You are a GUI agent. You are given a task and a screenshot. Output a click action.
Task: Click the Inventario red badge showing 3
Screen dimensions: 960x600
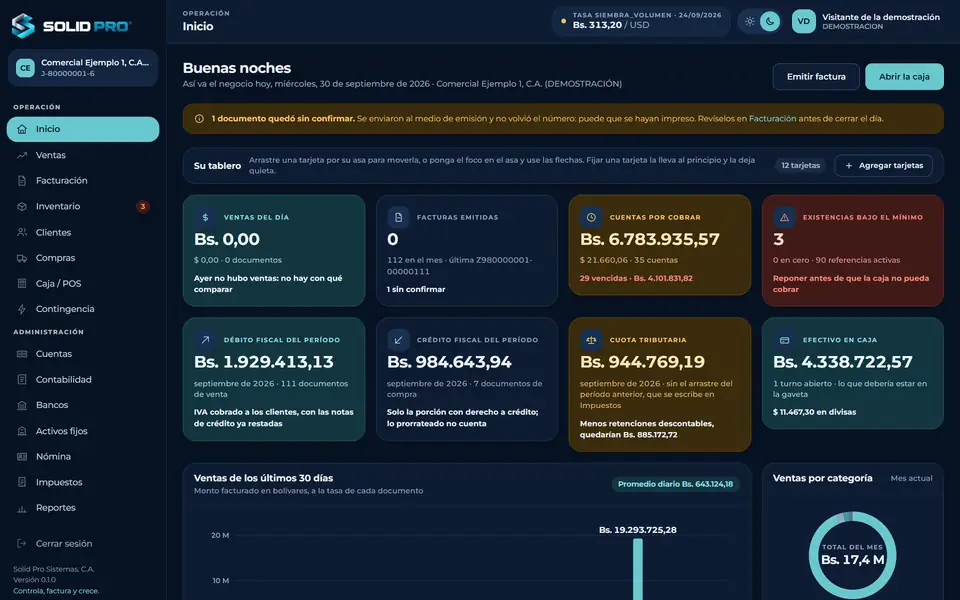(x=143, y=206)
